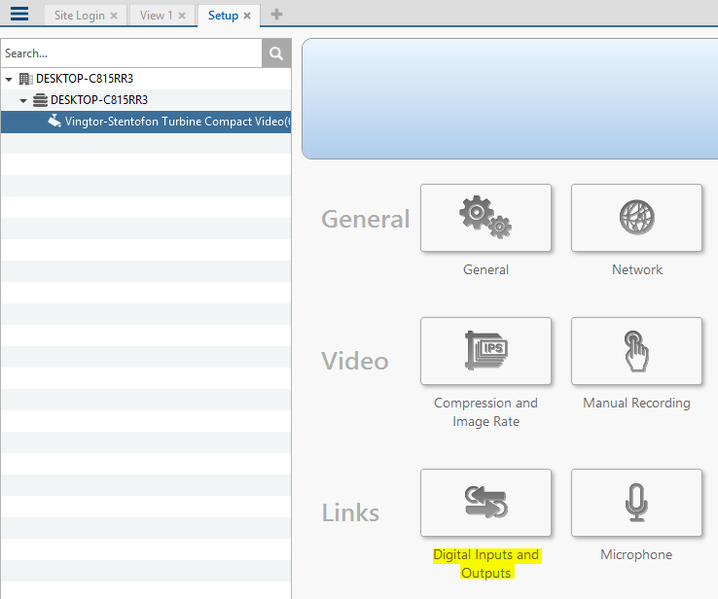The height and width of the screenshot is (599, 718).
Task: Open the Network globe settings
Action: pyautogui.click(x=636, y=217)
